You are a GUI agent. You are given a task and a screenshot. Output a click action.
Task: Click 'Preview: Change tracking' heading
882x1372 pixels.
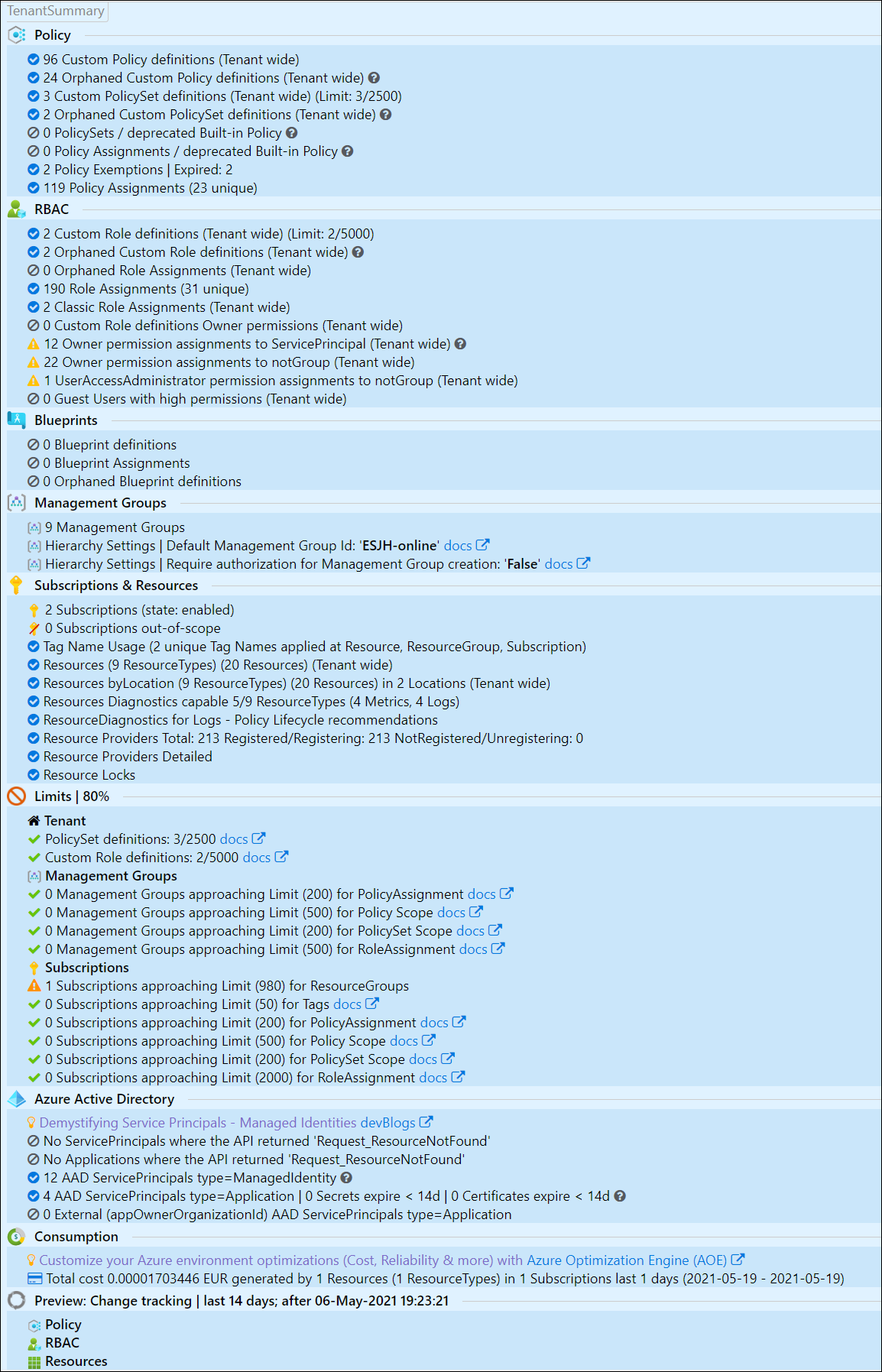click(x=242, y=1301)
